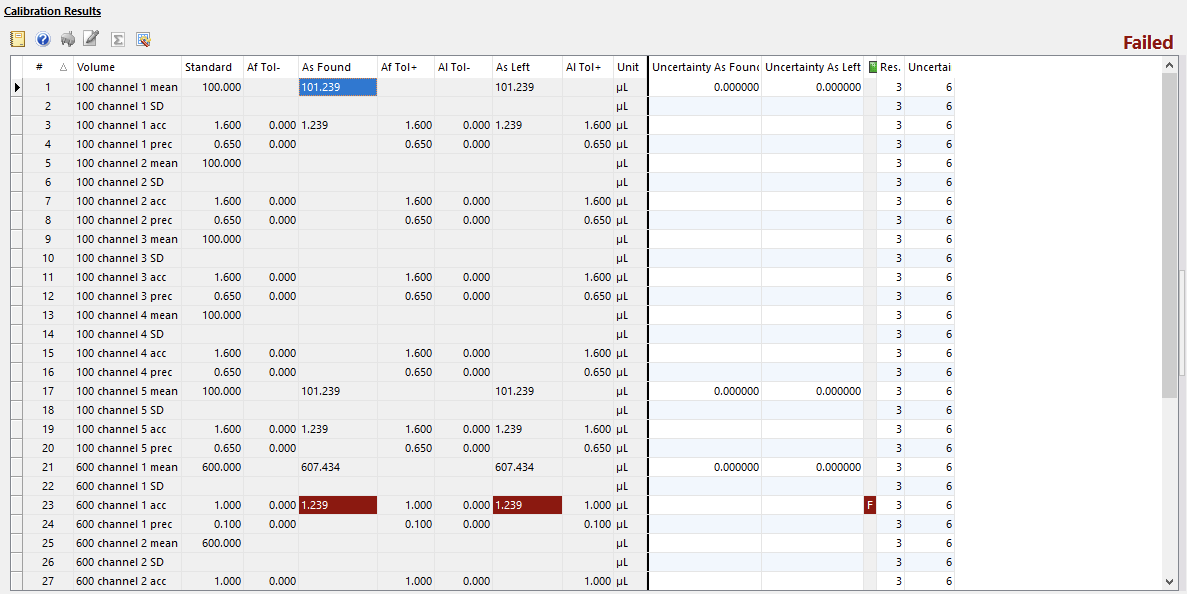Image resolution: width=1187 pixels, height=594 pixels.
Task: Click the Uncertainty As Left column header
Action: coord(812,67)
